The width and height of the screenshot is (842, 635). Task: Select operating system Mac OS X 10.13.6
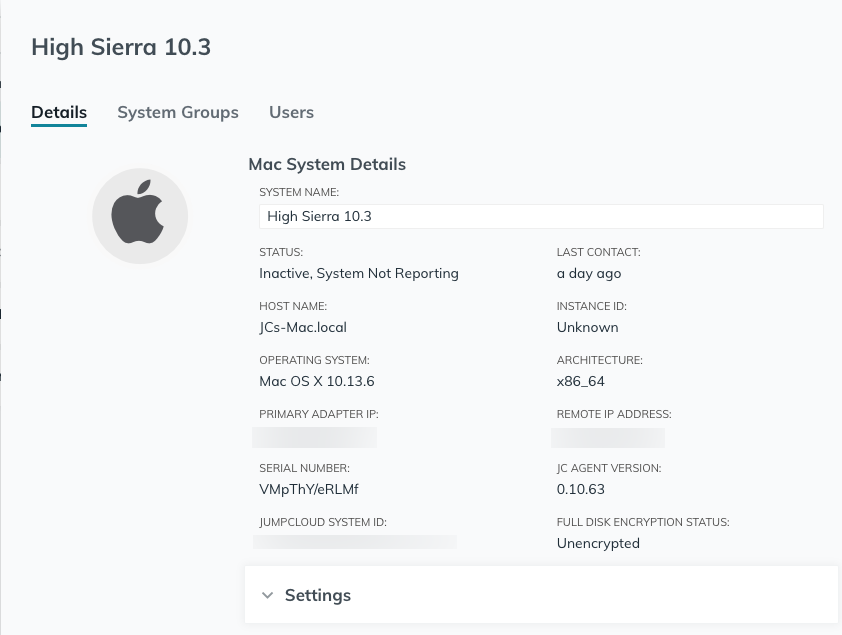[x=317, y=381]
